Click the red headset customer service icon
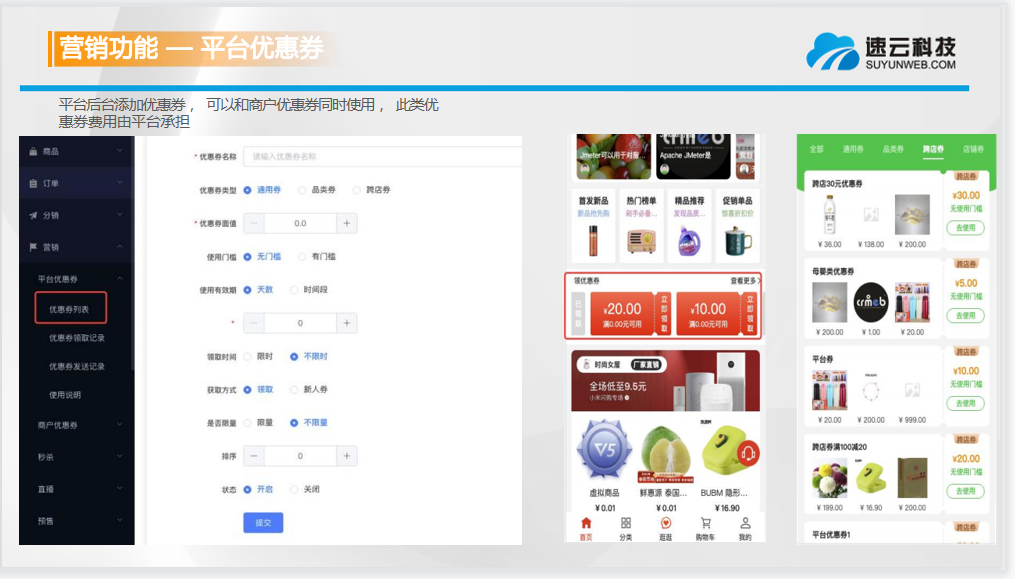 click(746, 454)
